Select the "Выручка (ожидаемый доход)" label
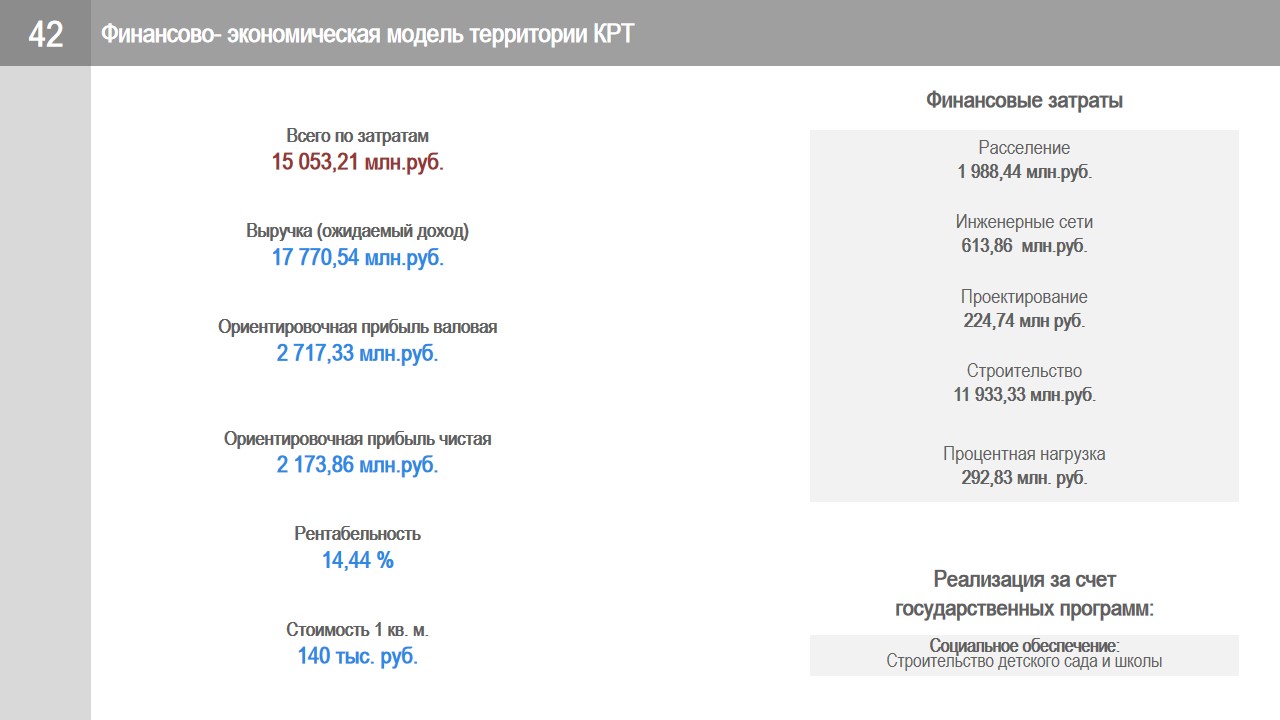This screenshot has height=720, width=1280. pos(357,231)
